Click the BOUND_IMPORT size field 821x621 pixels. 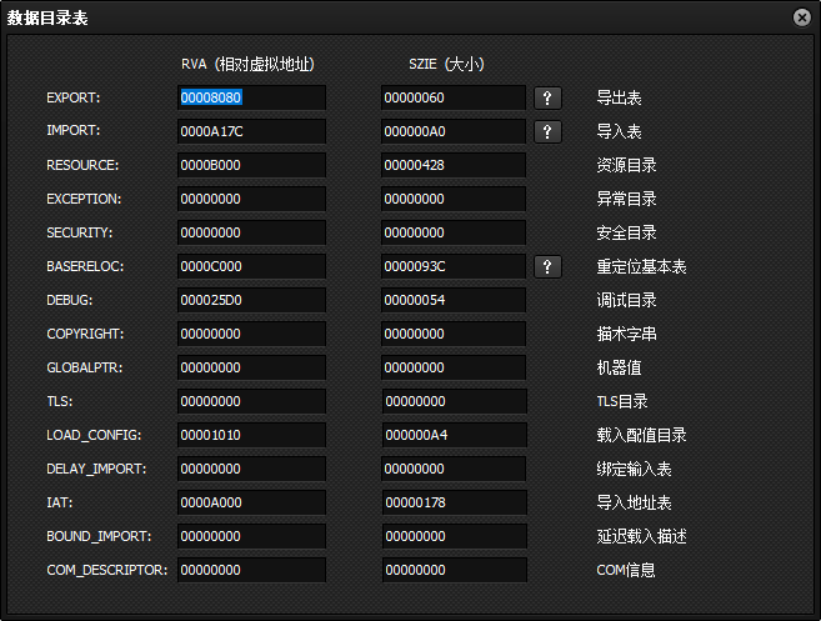coord(454,536)
